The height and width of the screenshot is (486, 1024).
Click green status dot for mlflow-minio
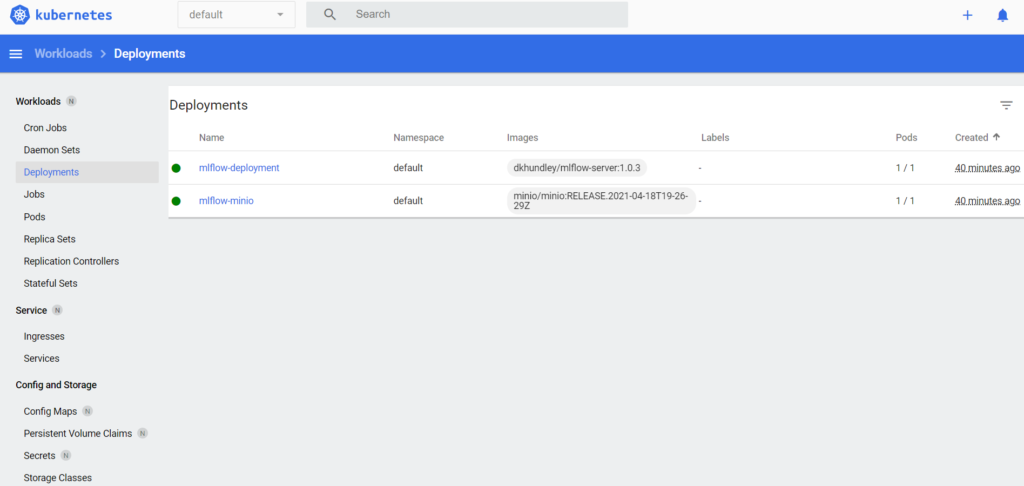176,201
